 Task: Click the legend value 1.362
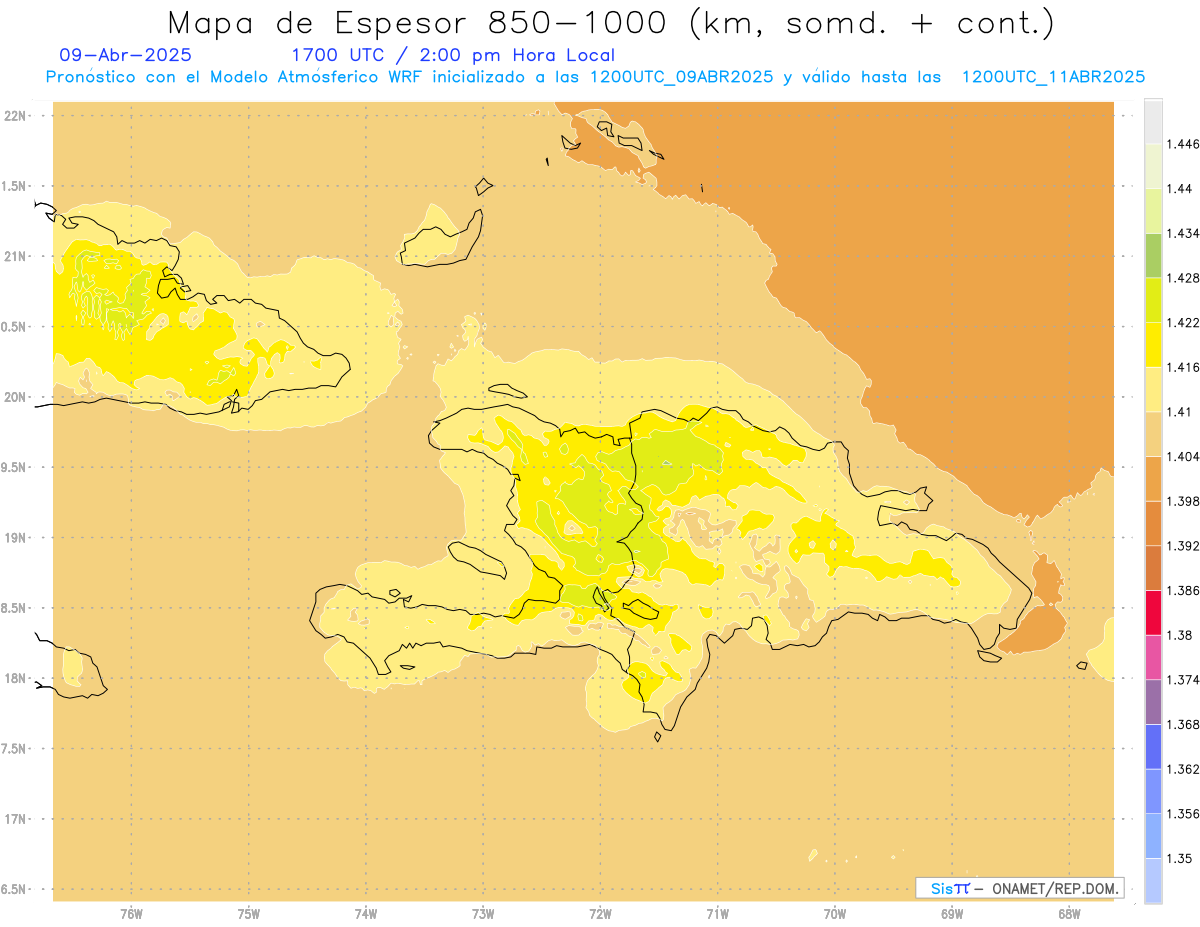[1182, 769]
